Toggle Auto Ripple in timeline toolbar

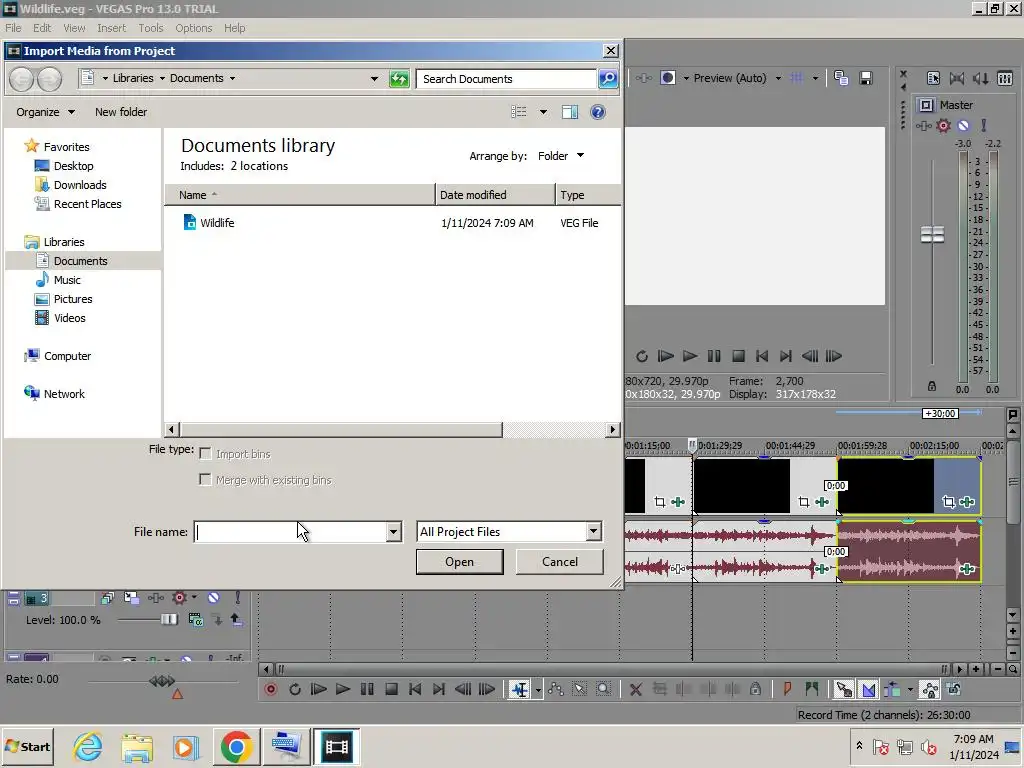point(893,689)
